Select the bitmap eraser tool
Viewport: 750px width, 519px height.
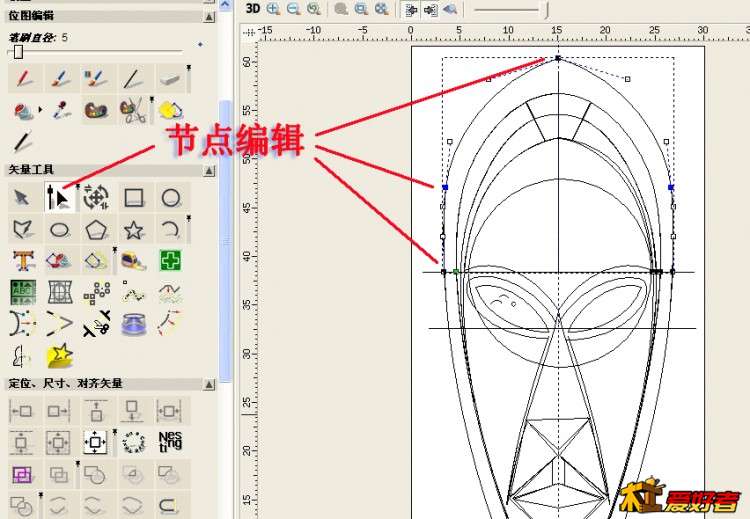(x=170, y=78)
